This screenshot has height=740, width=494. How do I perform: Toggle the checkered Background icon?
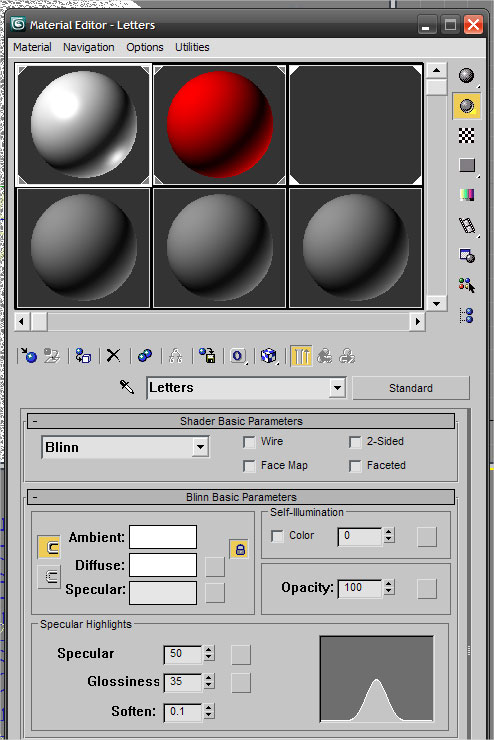(x=466, y=135)
